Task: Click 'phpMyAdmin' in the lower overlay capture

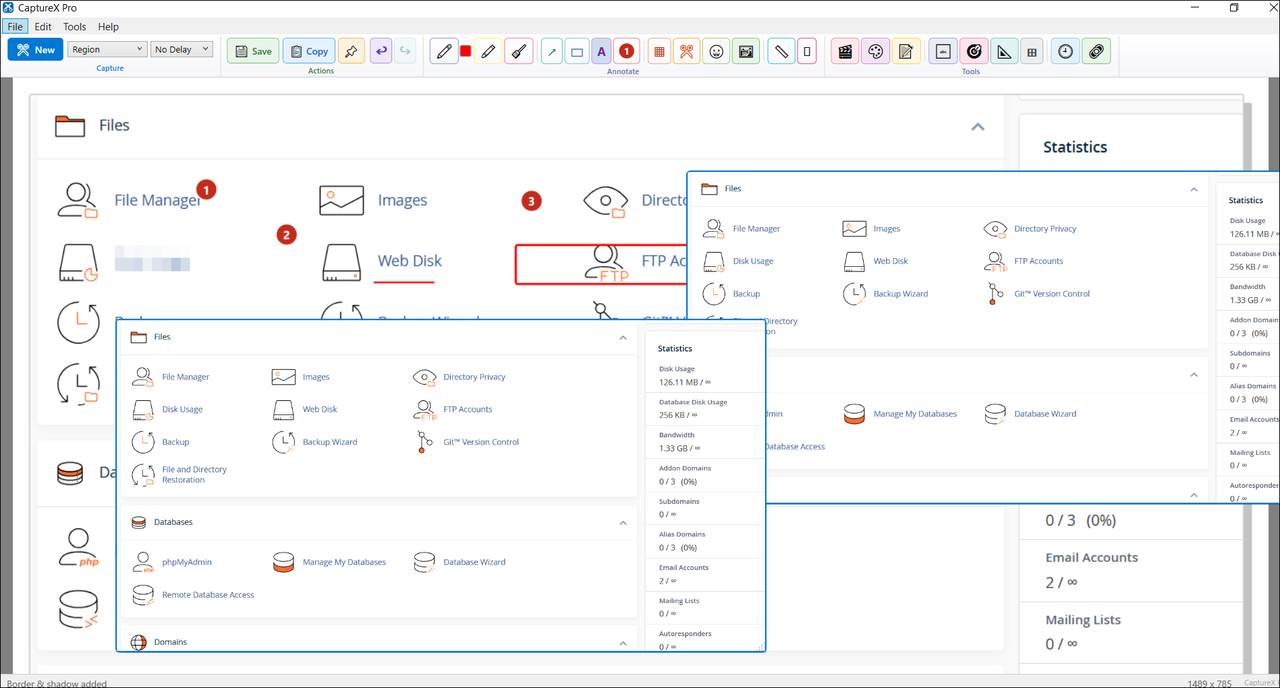Action: click(187, 562)
